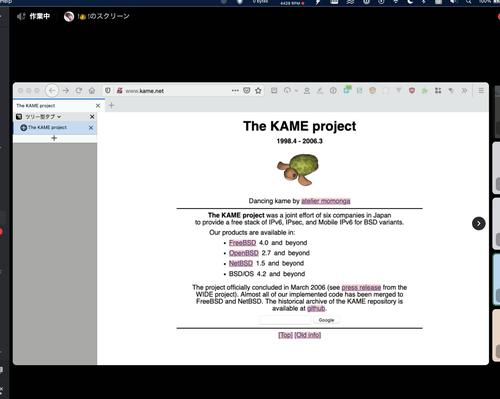Click next arrow on shared screen viewer

pos(478,223)
